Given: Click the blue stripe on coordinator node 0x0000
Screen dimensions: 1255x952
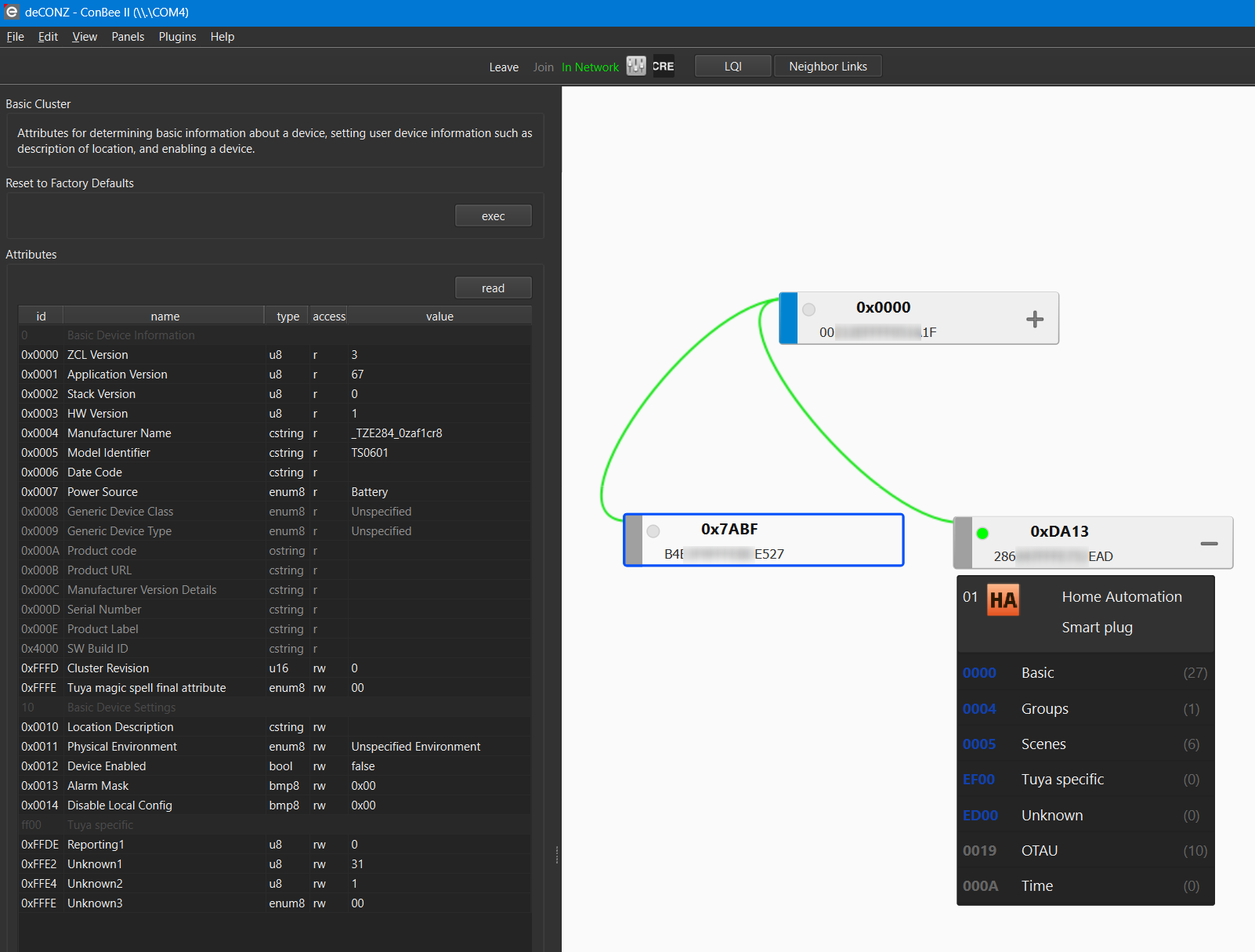Looking at the screenshot, I should (788, 318).
